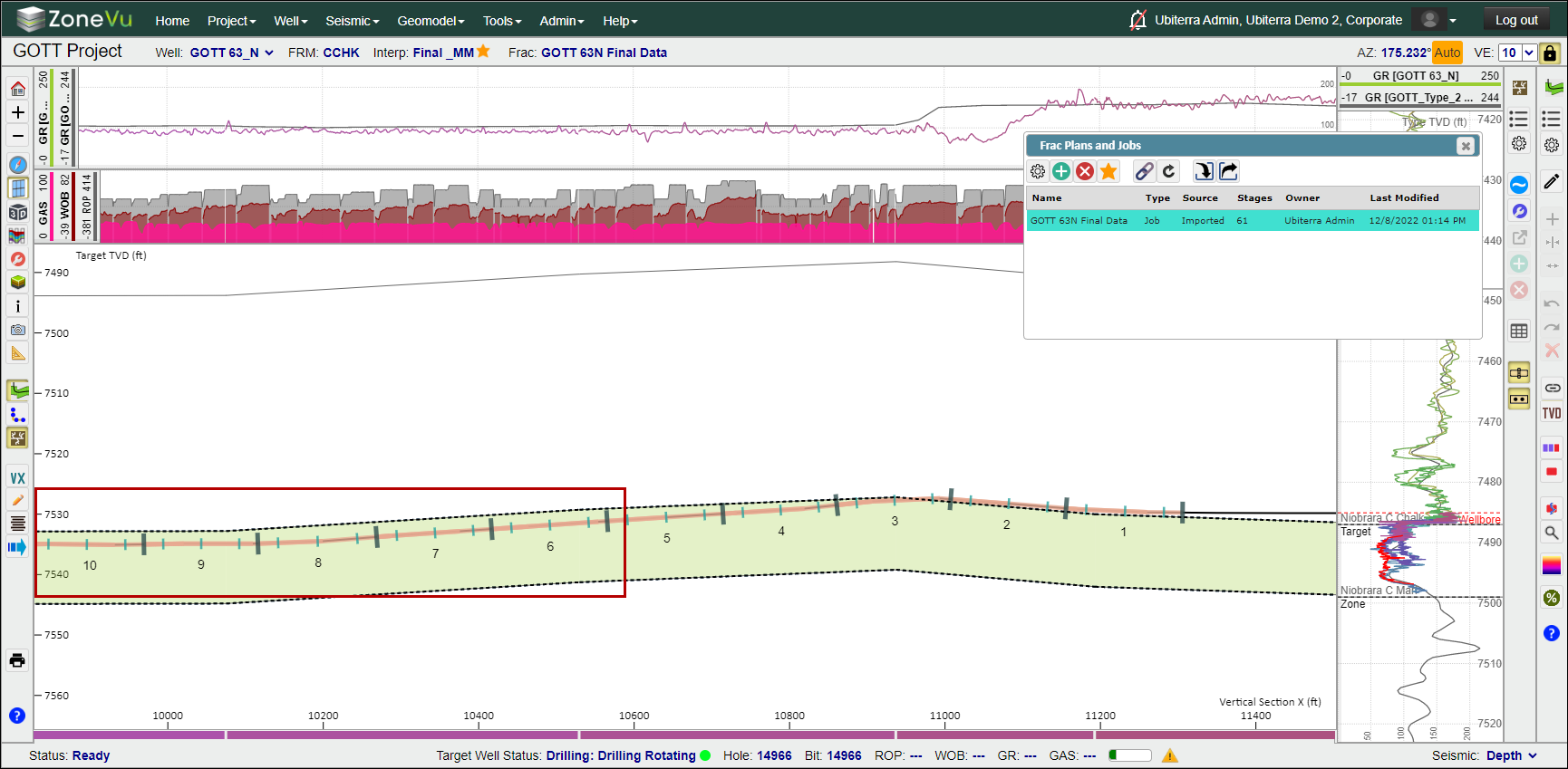Select the orange pencil annotation tool

pyautogui.click(x=17, y=500)
